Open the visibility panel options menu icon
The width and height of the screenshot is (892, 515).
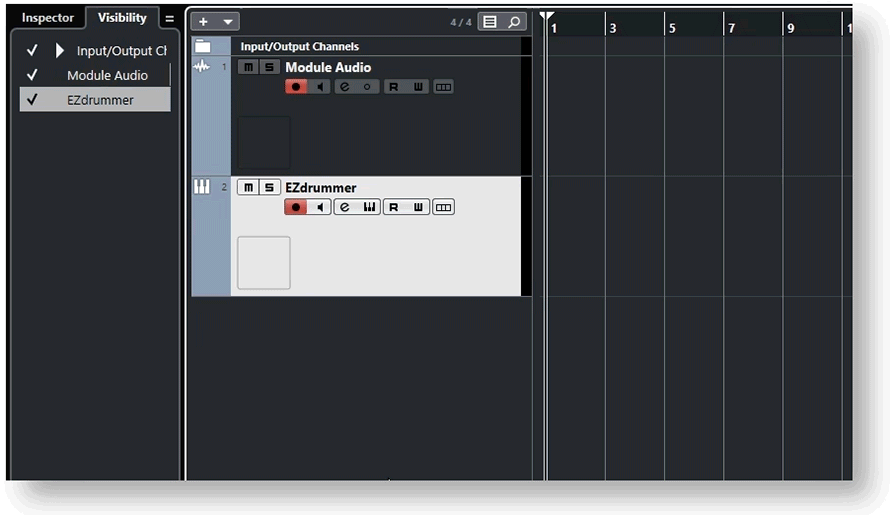coord(170,19)
